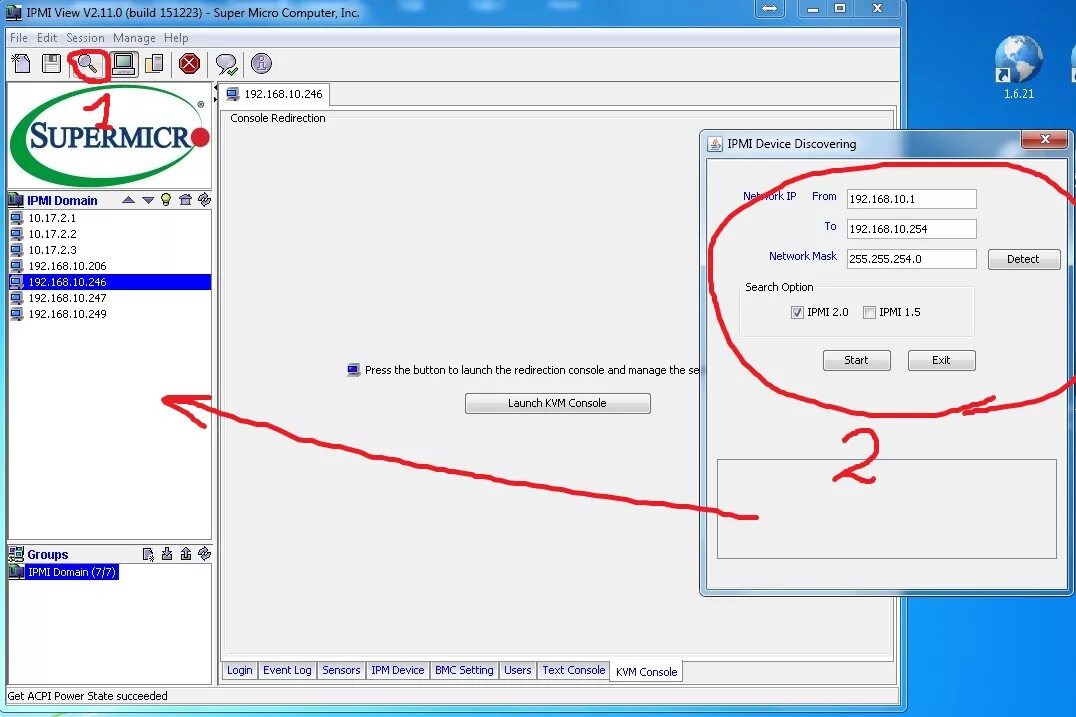Select host 192.168.10.206 in the list
1076x717 pixels.
point(110,266)
